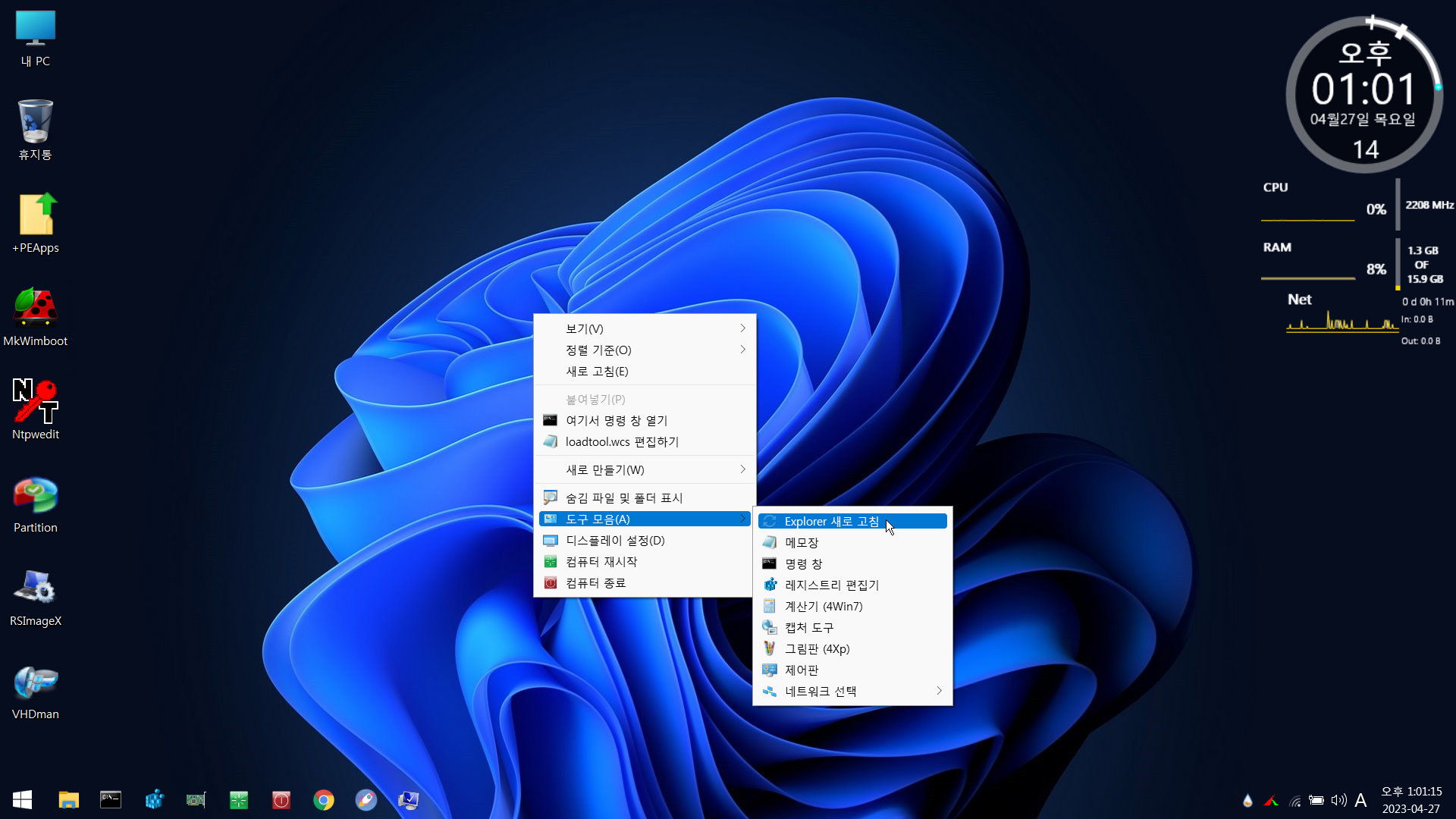Select 새로 고침(E) in the context menu

click(645, 371)
